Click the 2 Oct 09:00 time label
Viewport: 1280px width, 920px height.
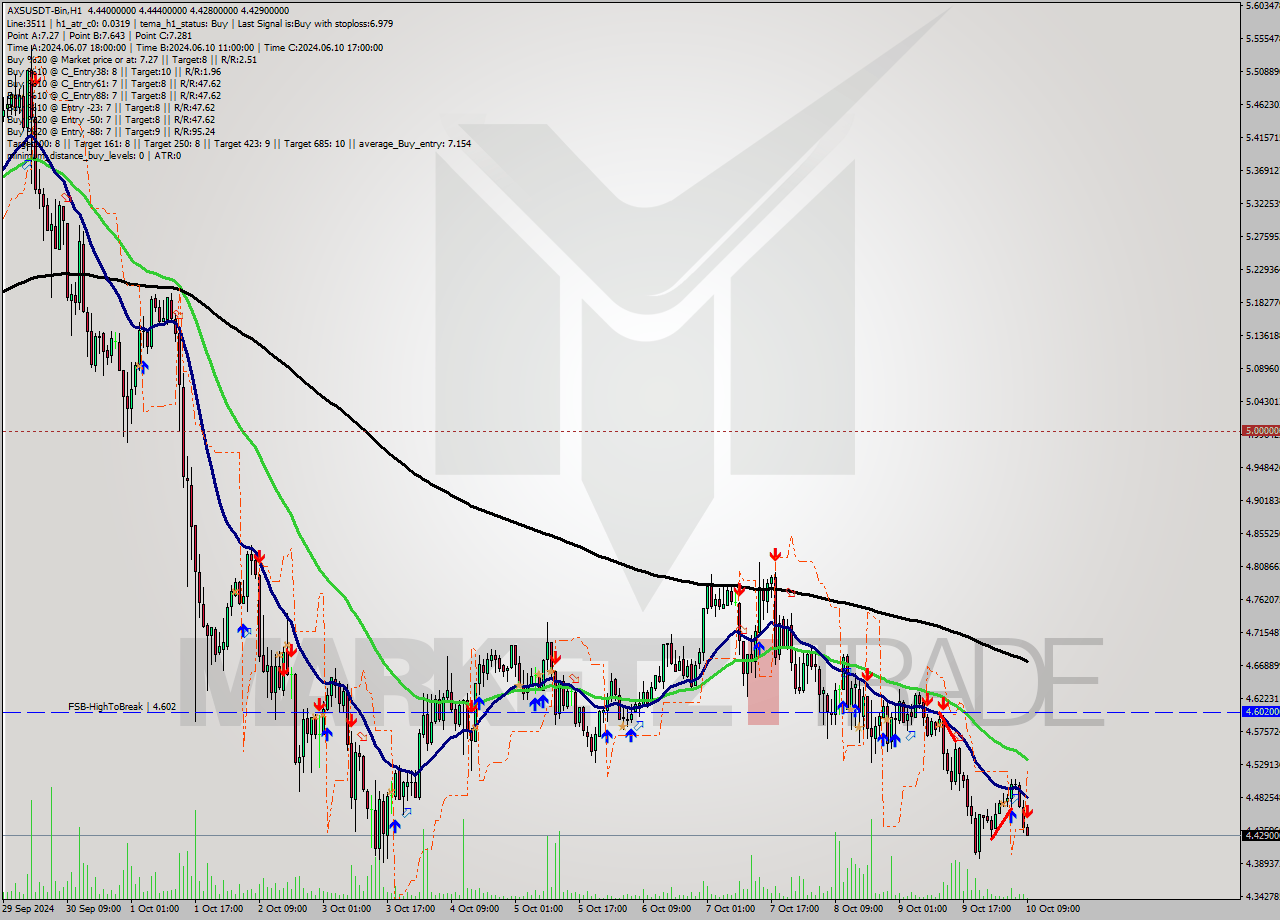tap(285, 909)
